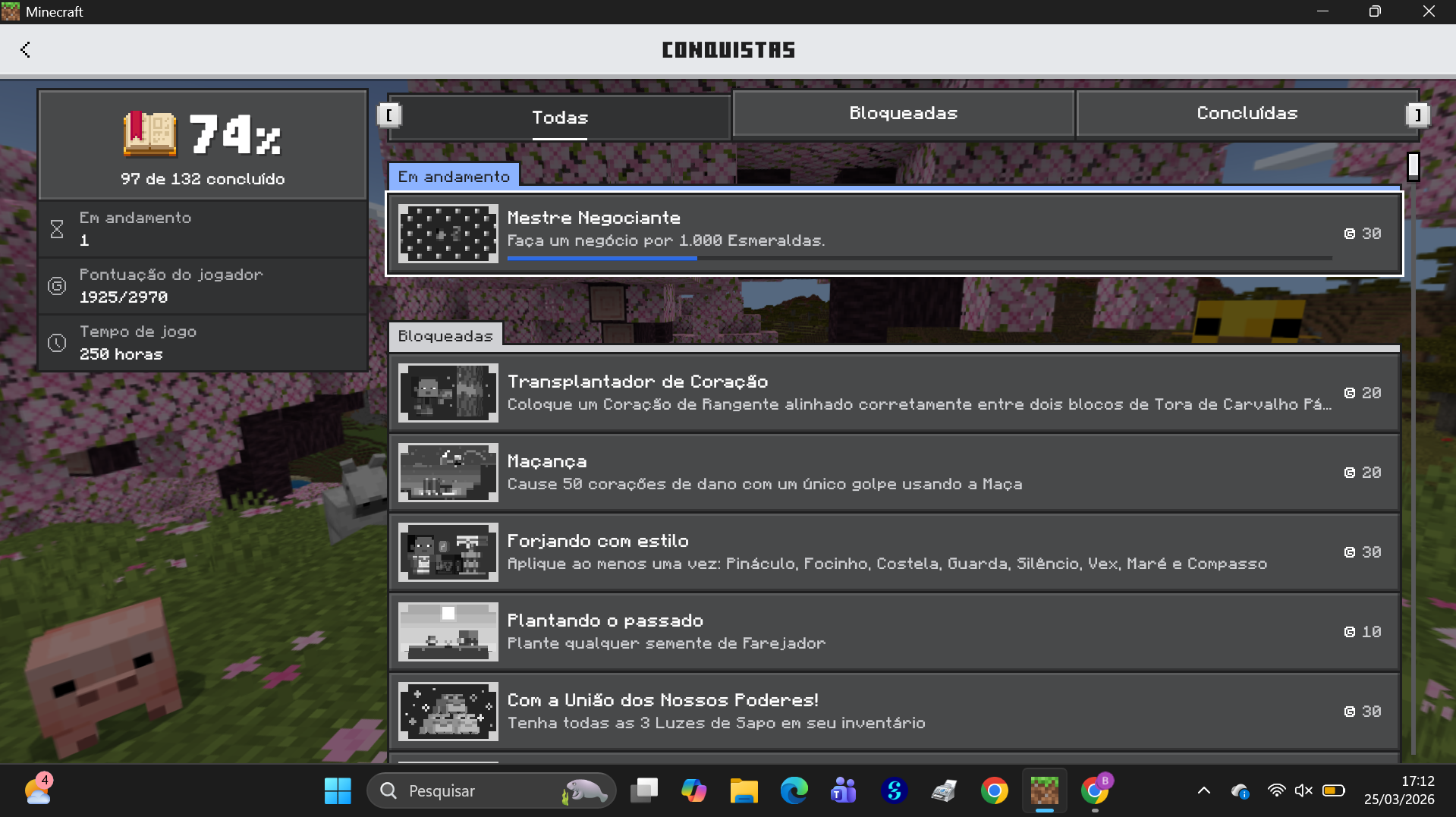Open Transplantador de Coração thumbnail image
This screenshot has width=1456, height=817.
(x=448, y=393)
